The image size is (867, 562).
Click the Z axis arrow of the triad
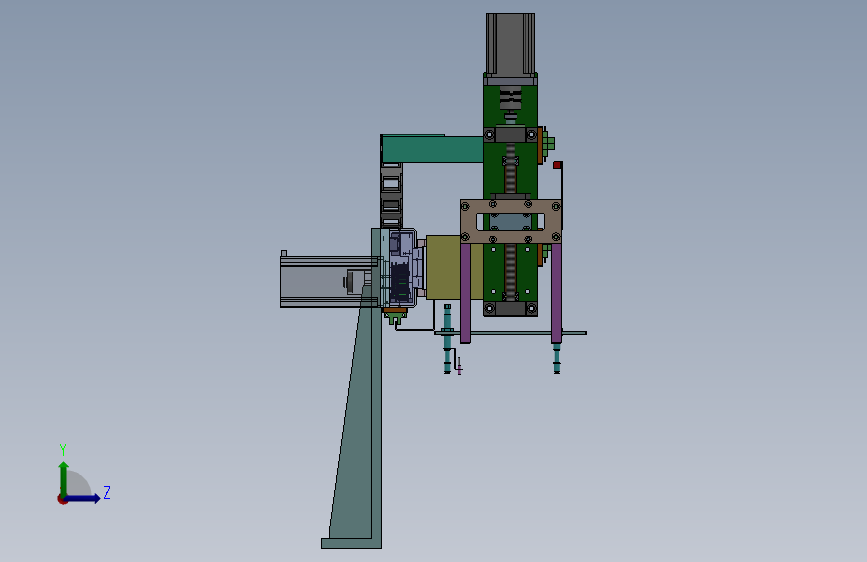[x=83, y=498]
